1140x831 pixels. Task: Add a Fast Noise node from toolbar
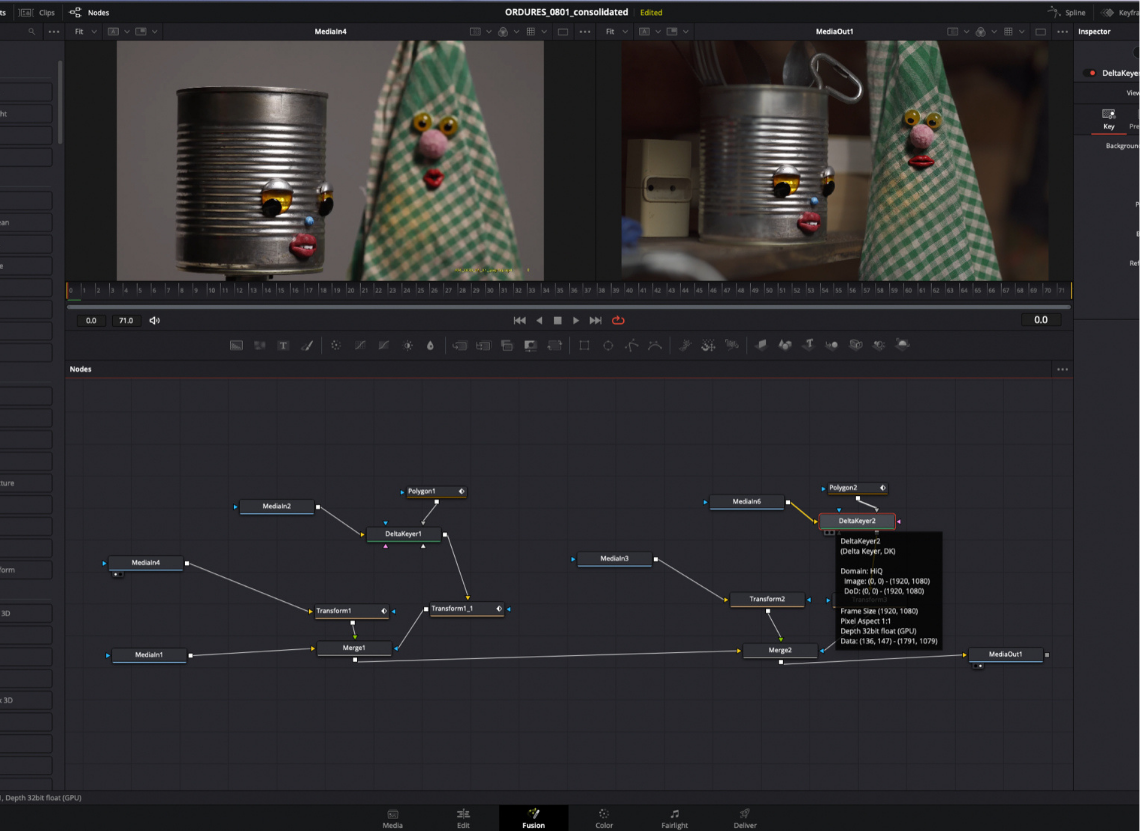[260, 345]
